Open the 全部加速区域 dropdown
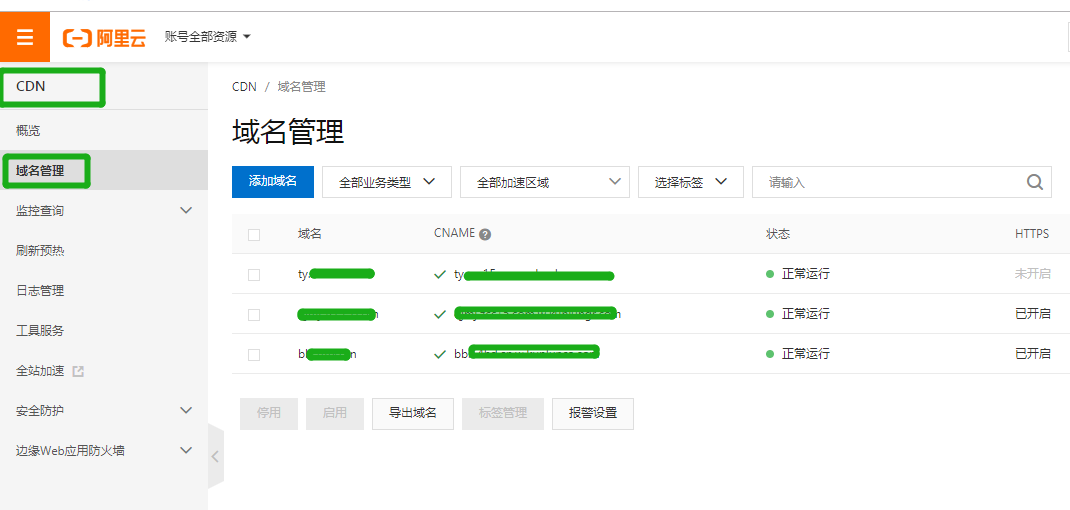 coord(544,182)
